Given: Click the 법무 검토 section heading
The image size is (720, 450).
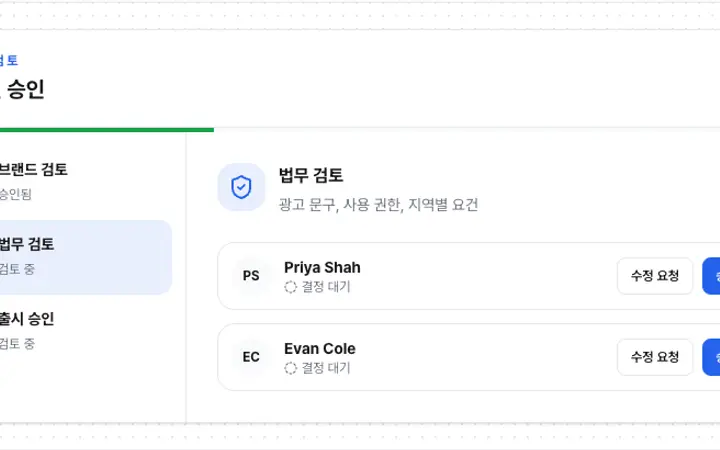Looking at the screenshot, I should click(x=311, y=175).
